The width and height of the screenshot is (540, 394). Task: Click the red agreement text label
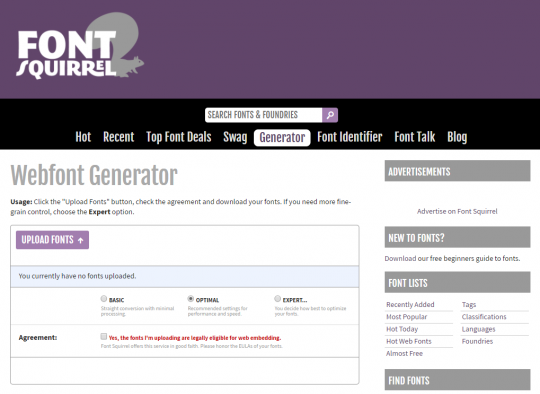(195, 338)
